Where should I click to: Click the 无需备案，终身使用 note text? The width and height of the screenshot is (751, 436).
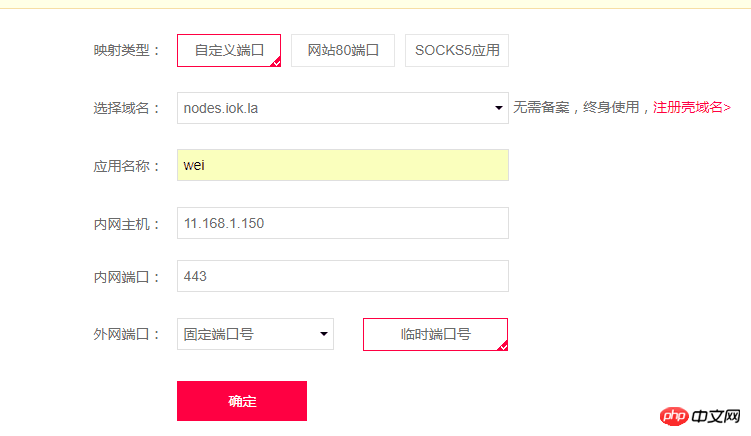click(x=577, y=107)
